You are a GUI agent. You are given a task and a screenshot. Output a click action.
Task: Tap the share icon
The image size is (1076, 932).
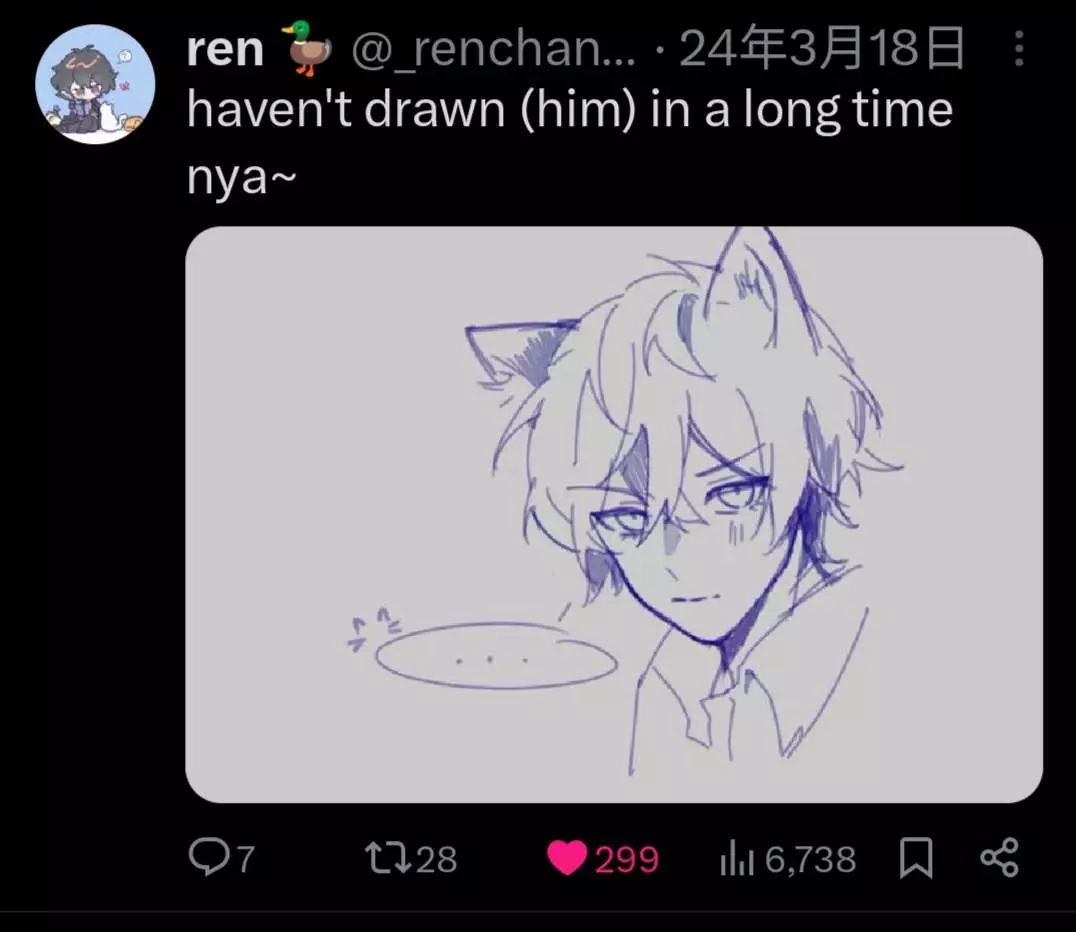tap(998, 858)
